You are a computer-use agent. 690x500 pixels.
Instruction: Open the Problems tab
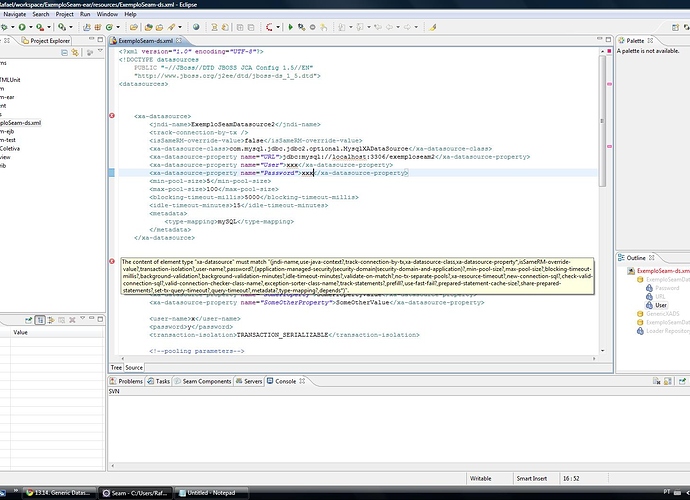point(126,381)
